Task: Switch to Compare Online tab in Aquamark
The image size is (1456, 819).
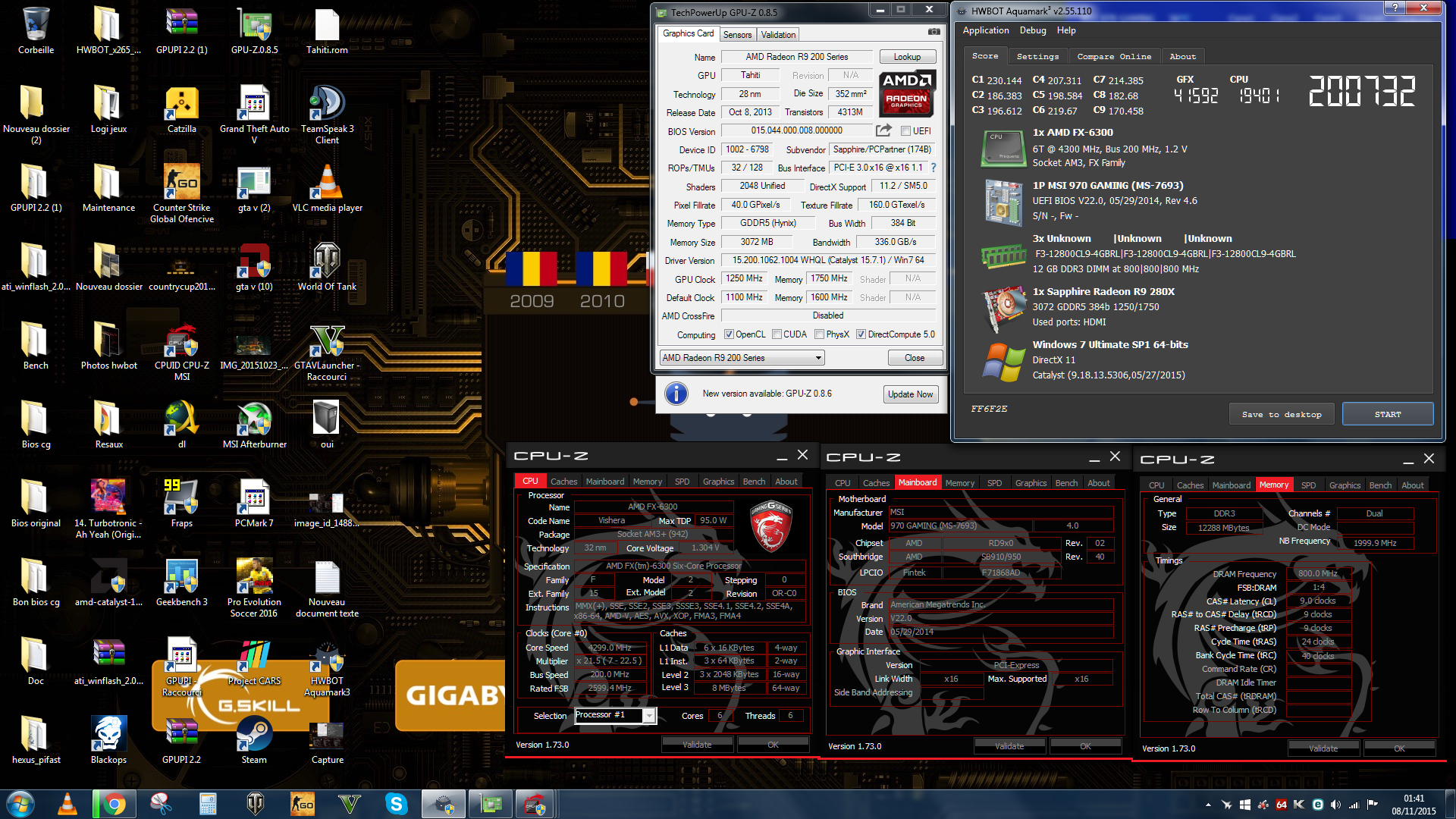Action: click(x=1114, y=56)
